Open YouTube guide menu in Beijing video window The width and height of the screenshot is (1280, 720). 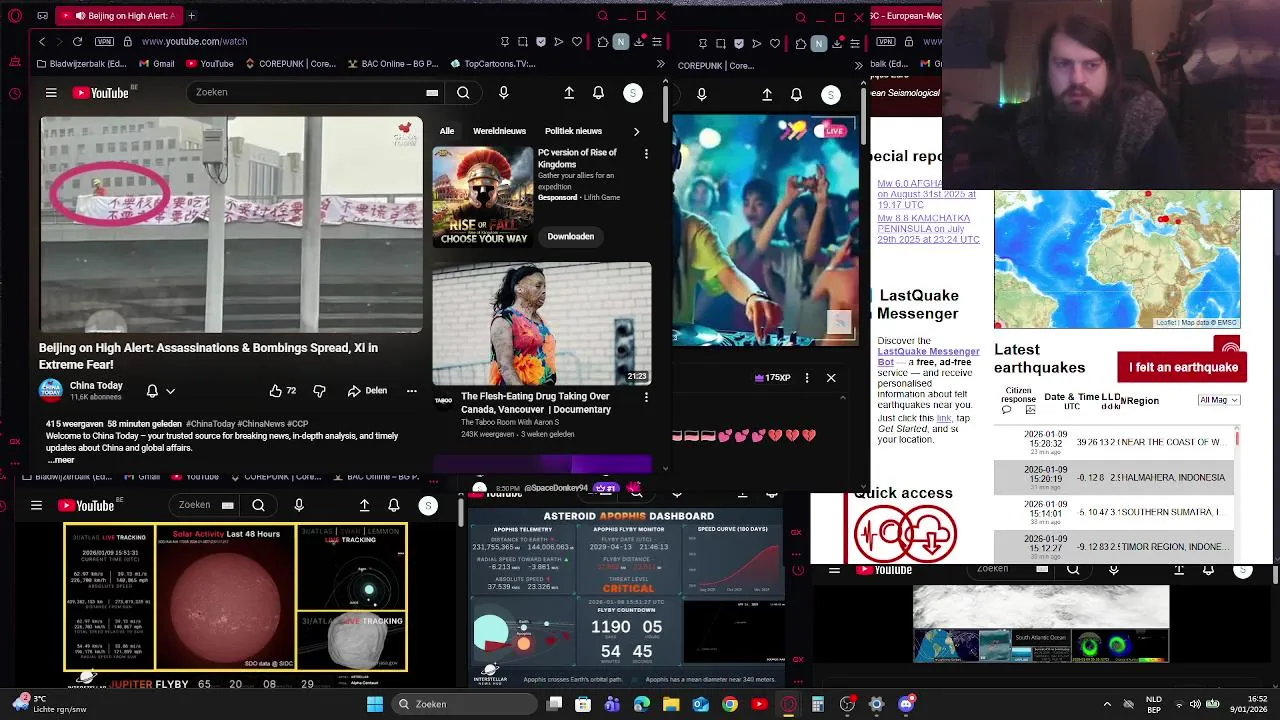[x=51, y=93]
